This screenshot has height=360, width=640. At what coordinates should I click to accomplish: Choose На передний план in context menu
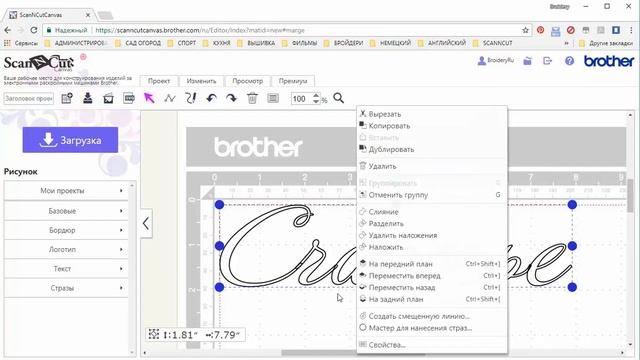(432, 264)
